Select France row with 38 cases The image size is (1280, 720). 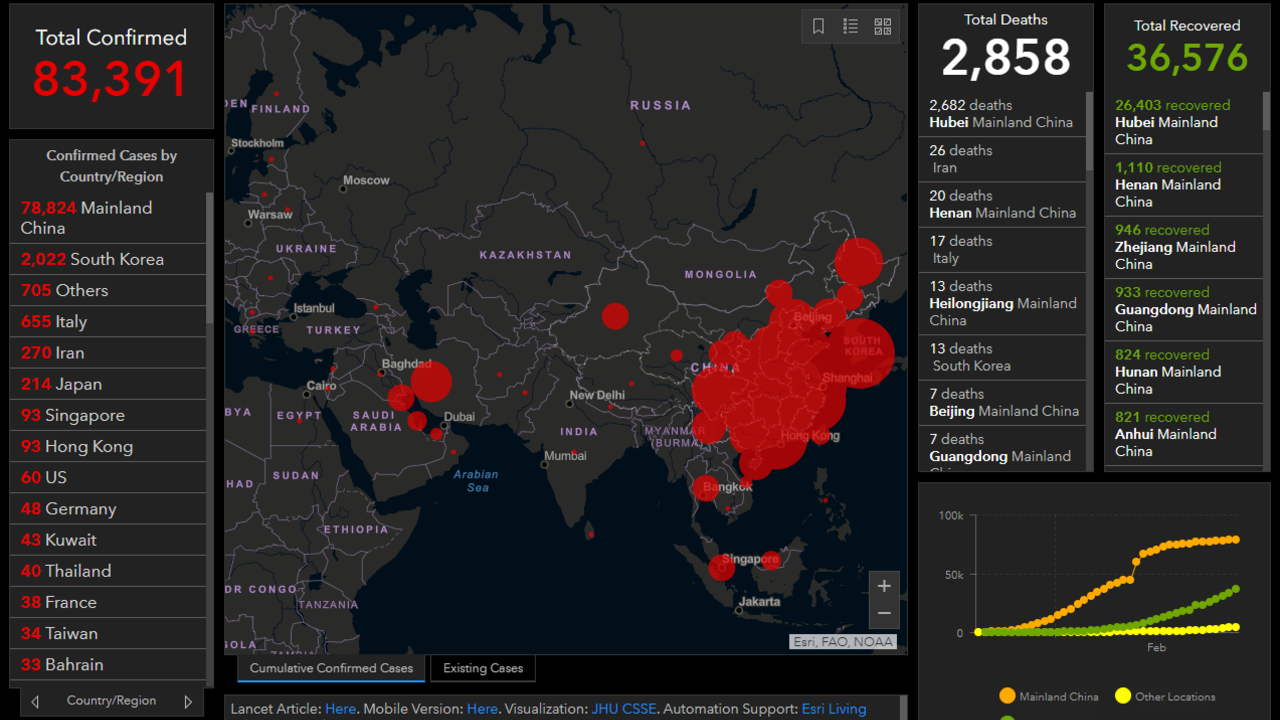[x=108, y=602]
